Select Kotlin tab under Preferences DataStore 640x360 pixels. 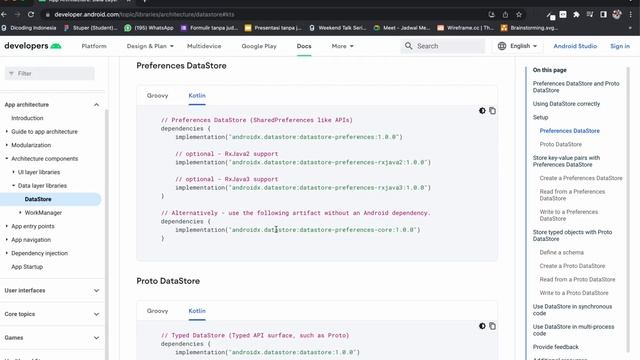pos(197,96)
